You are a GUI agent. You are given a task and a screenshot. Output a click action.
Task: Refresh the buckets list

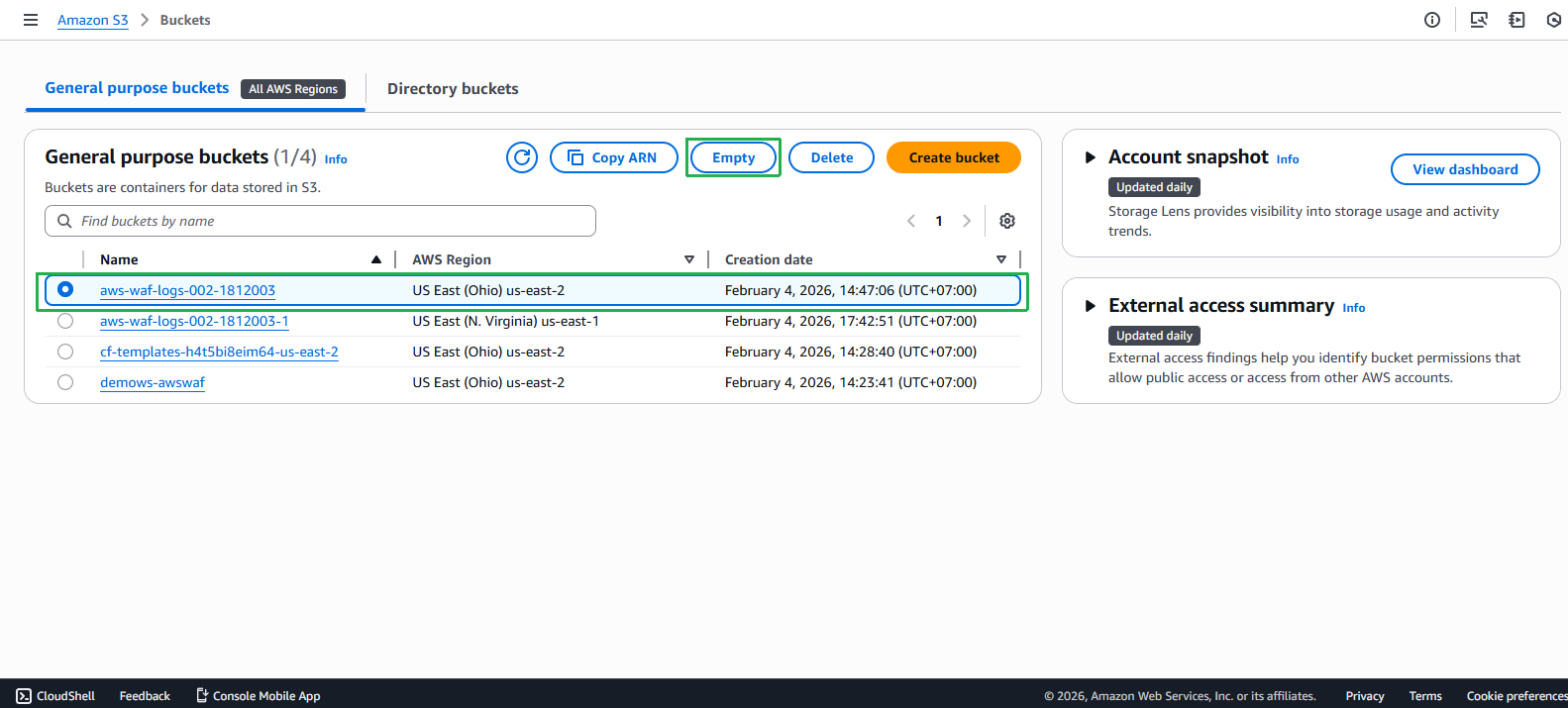[x=522, y=157]
